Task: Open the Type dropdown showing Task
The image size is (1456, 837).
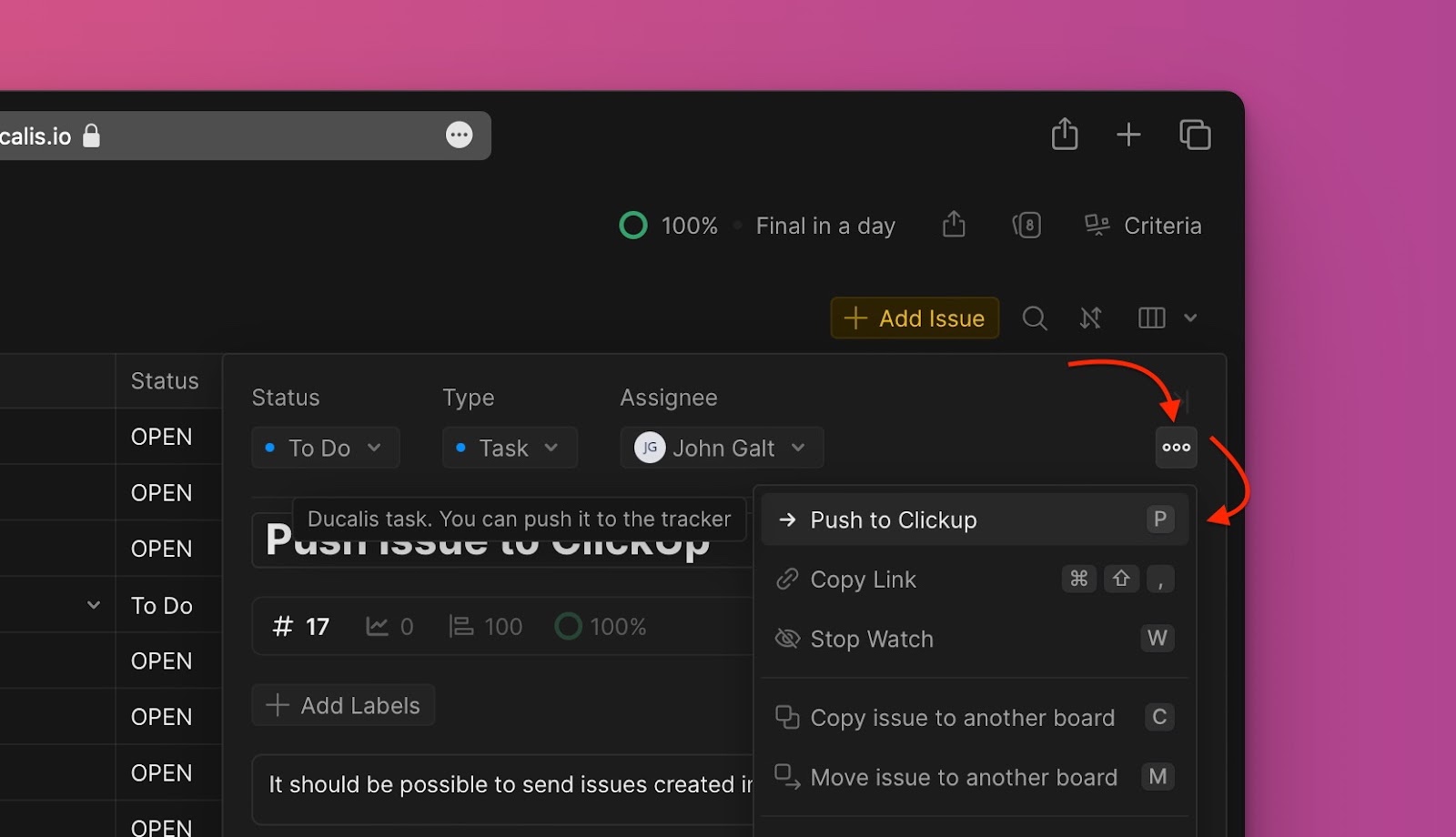Action: point(509,447)
